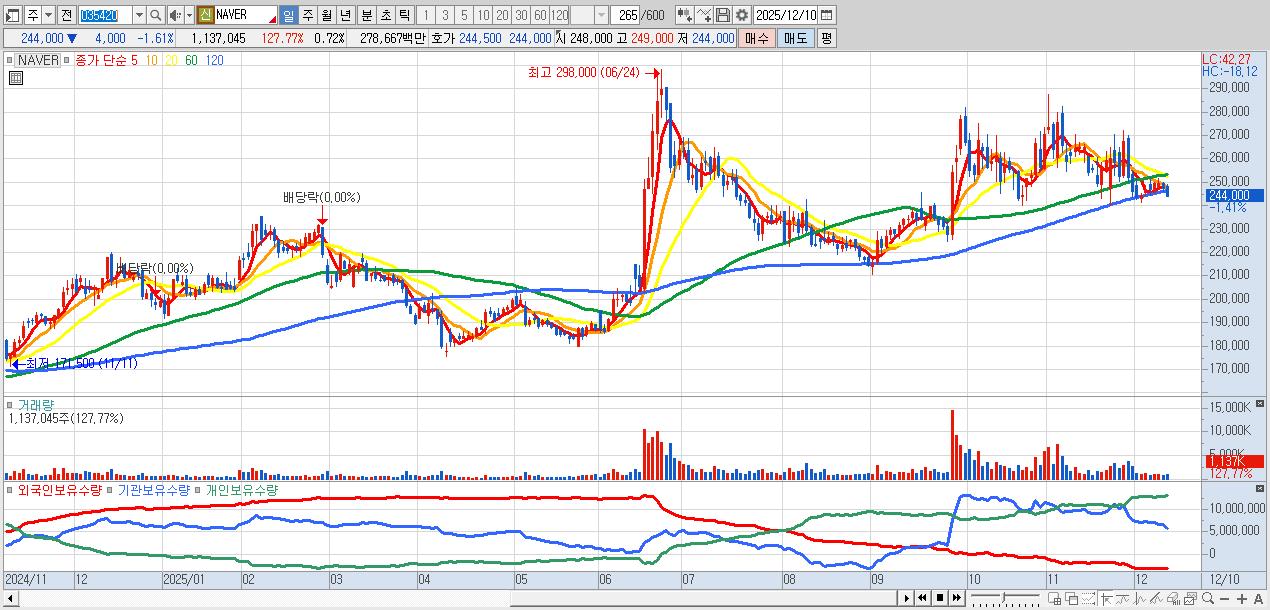
Task: Click the speaker sound icon
Action: click(175, 15)
